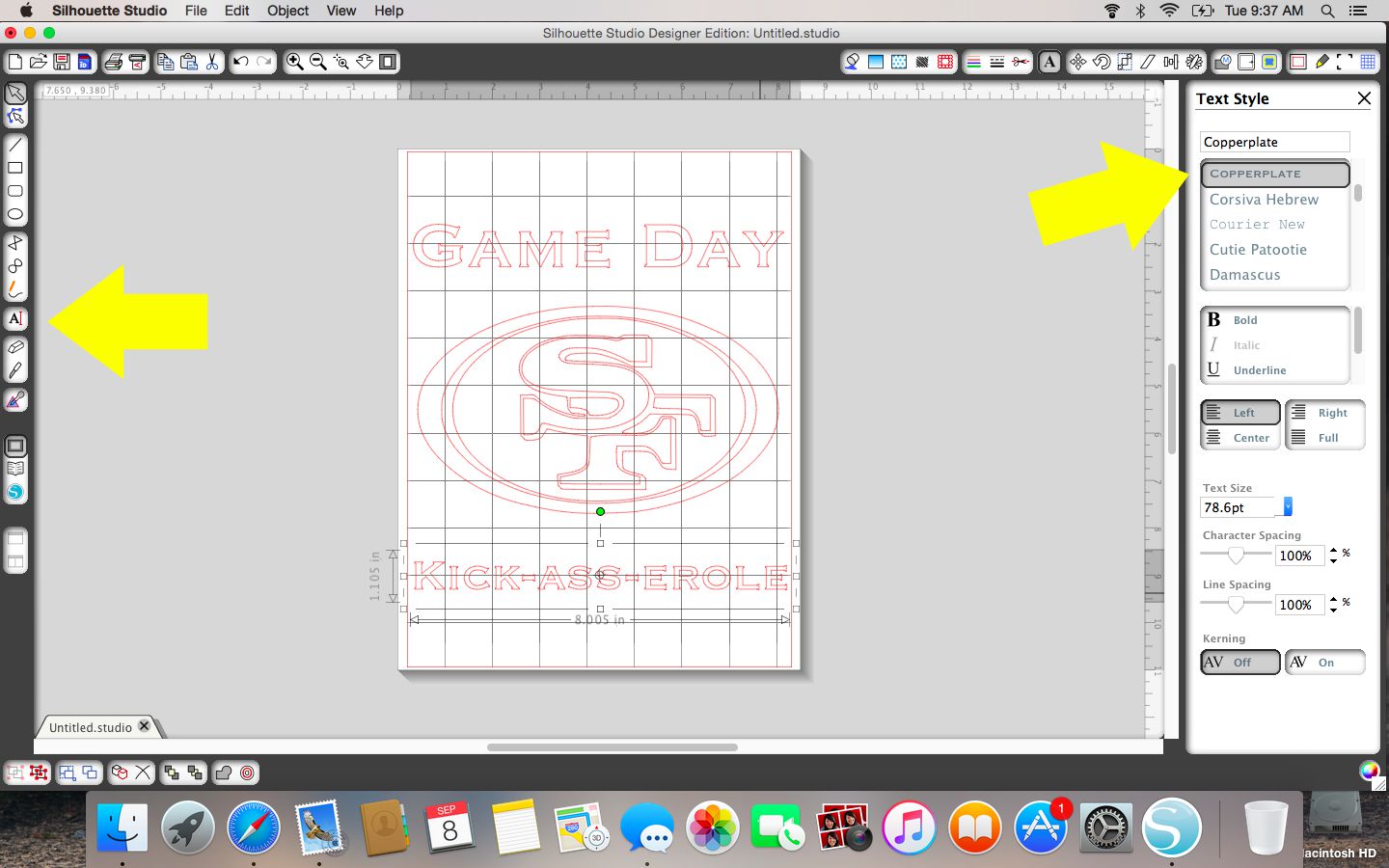Open the Fill Color panel

[853, 62]
